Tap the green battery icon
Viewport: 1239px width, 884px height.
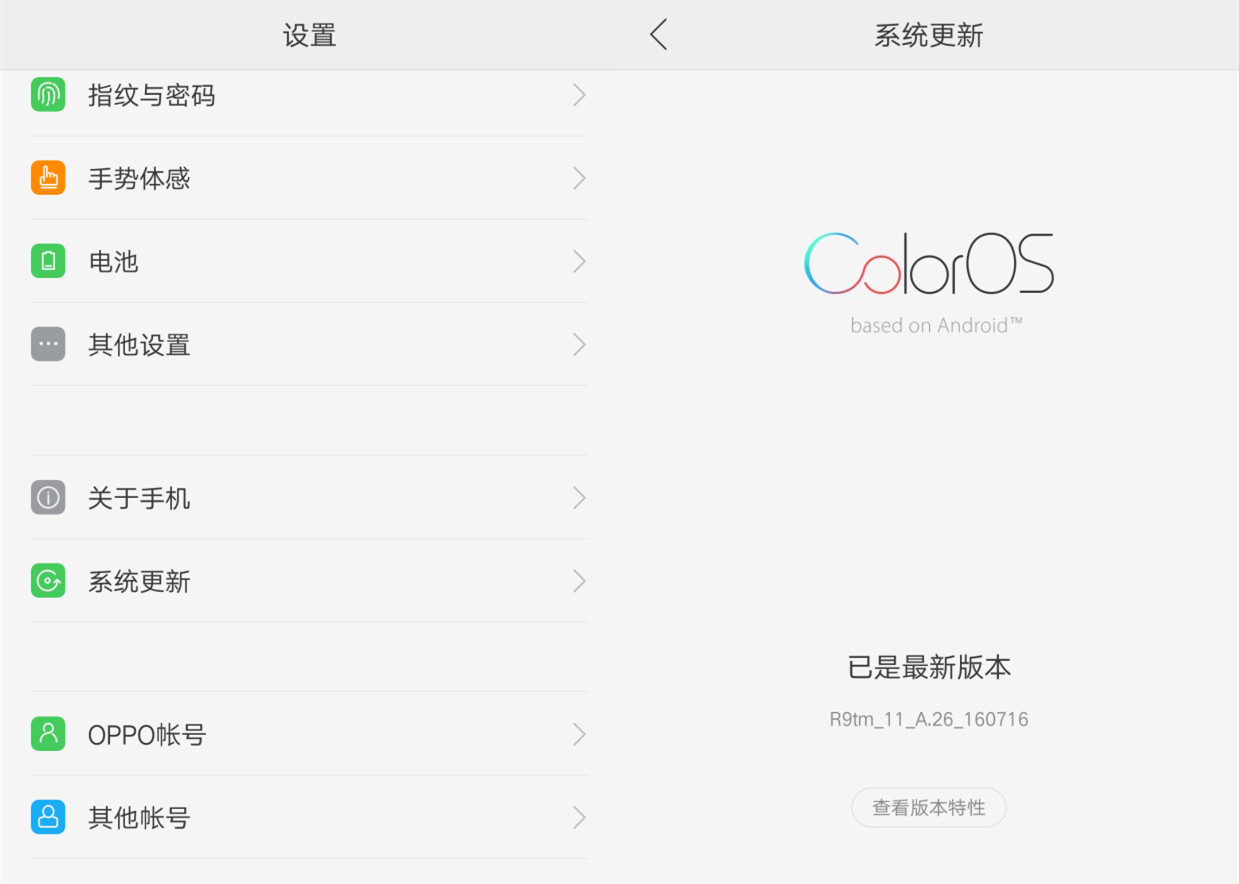coord(48,261)
